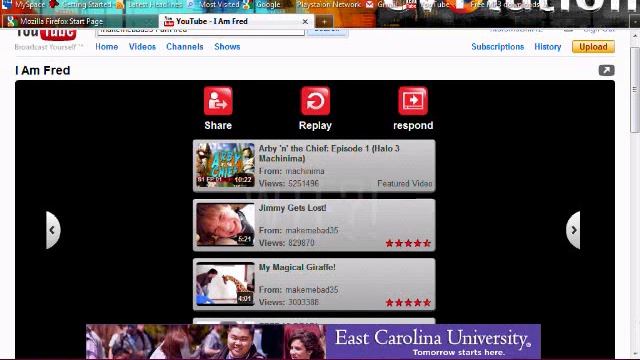Click the Replay icon to rewatch video

pos(315,101)
